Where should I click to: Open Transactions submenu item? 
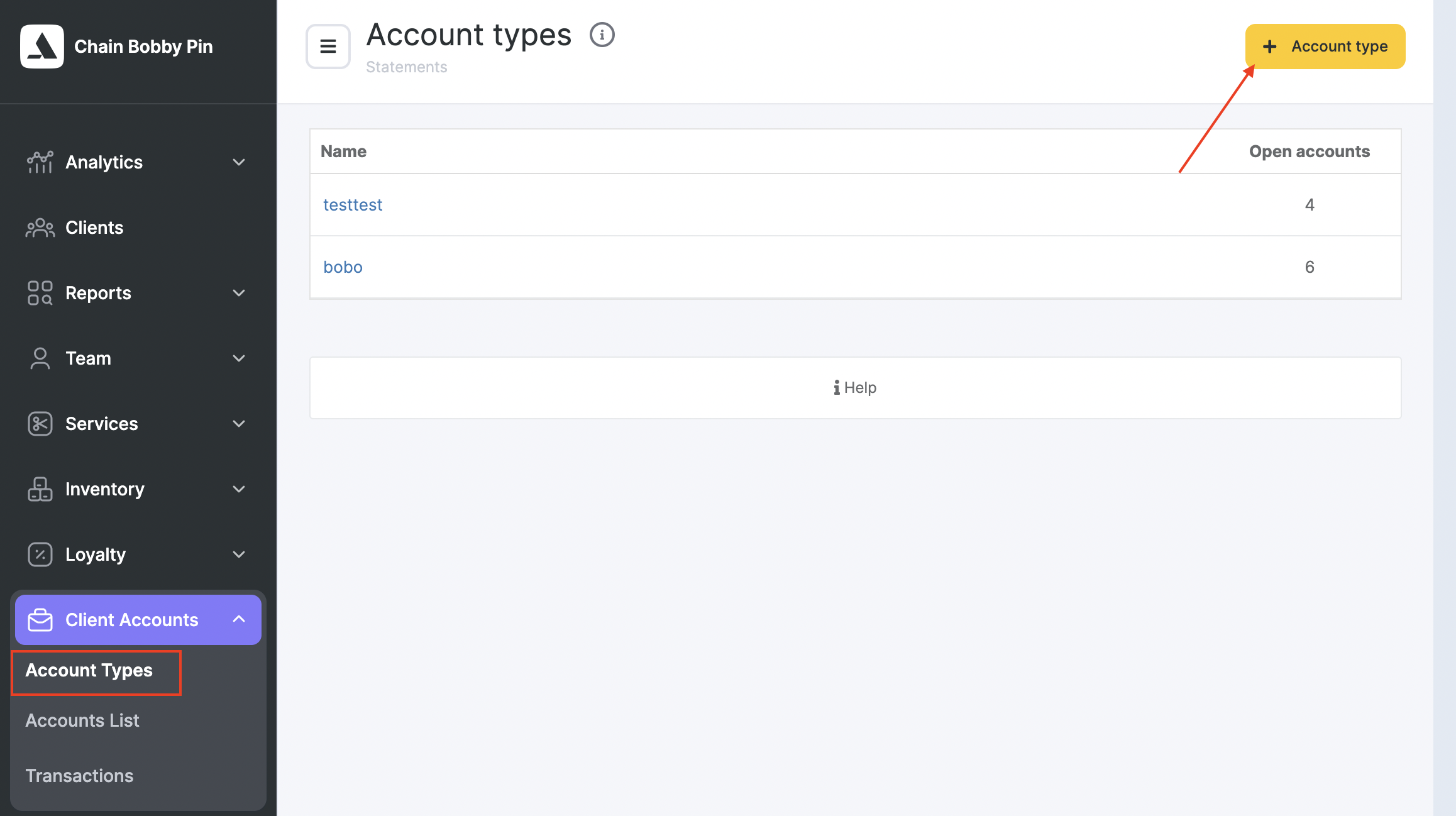pos(79,776)
